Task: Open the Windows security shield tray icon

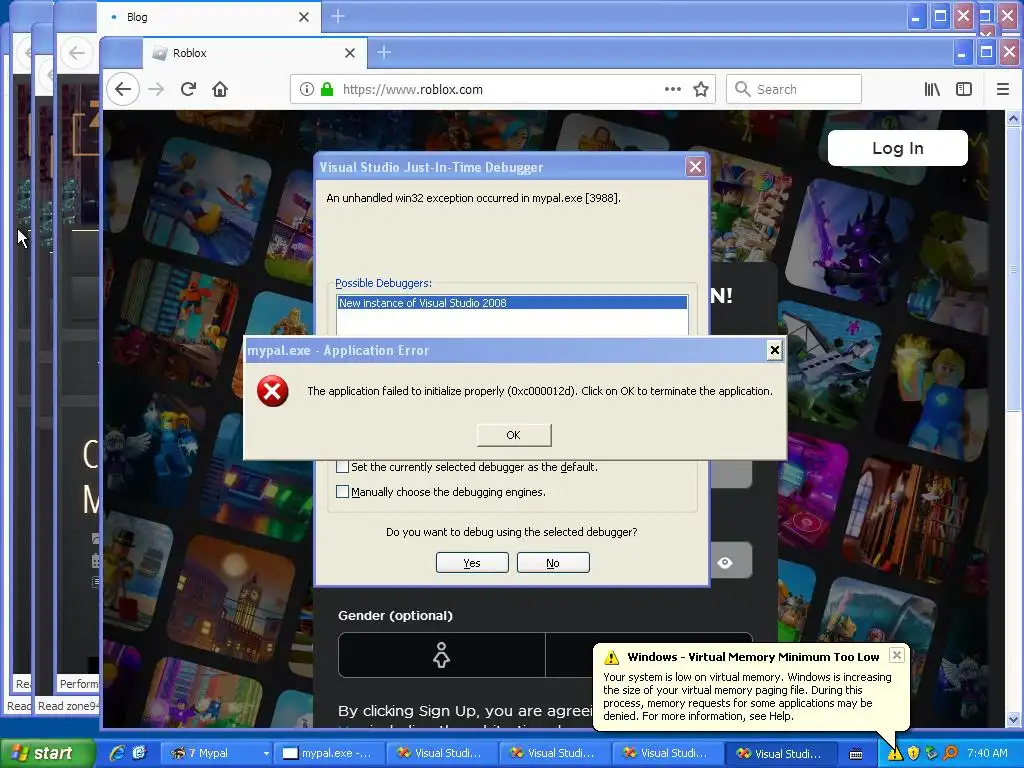Action: click(914, 754)
